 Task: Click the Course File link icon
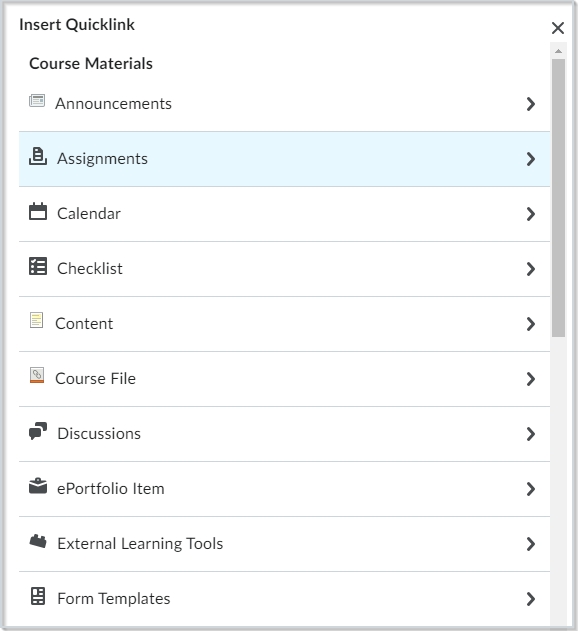(37, 375)
